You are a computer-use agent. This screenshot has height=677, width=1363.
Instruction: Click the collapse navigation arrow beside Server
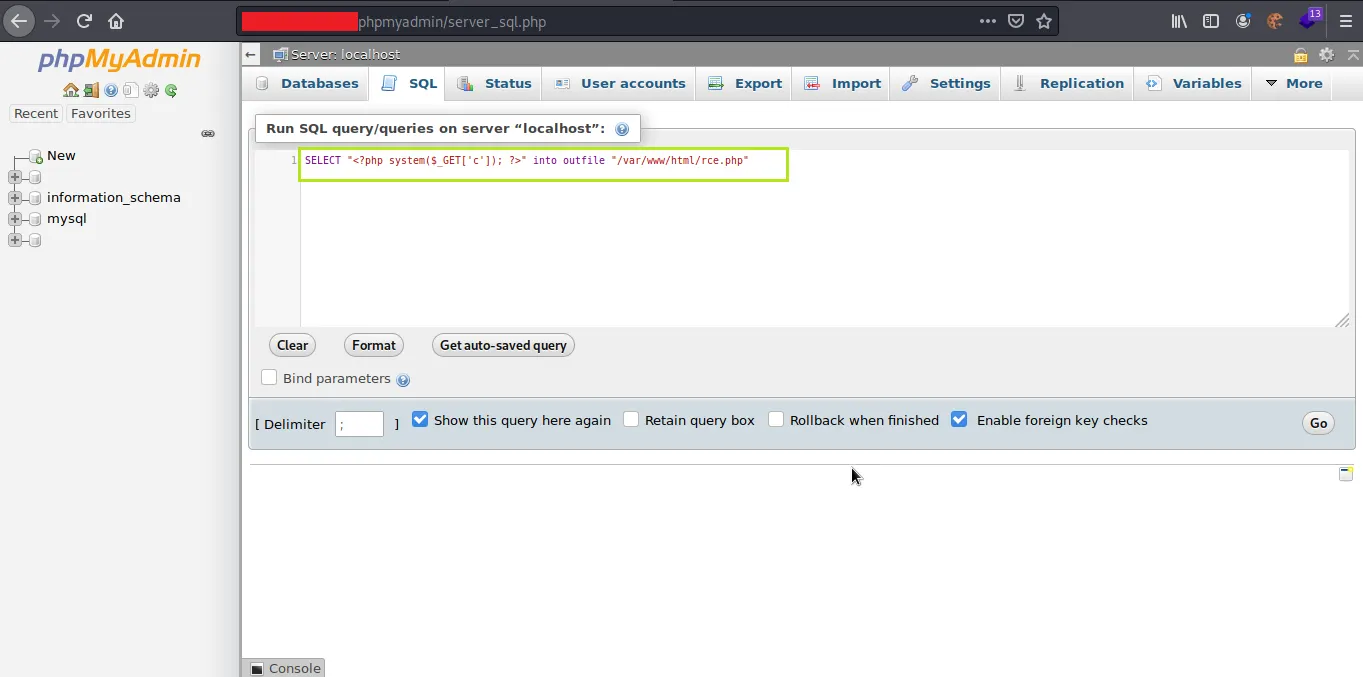[251, 54]
